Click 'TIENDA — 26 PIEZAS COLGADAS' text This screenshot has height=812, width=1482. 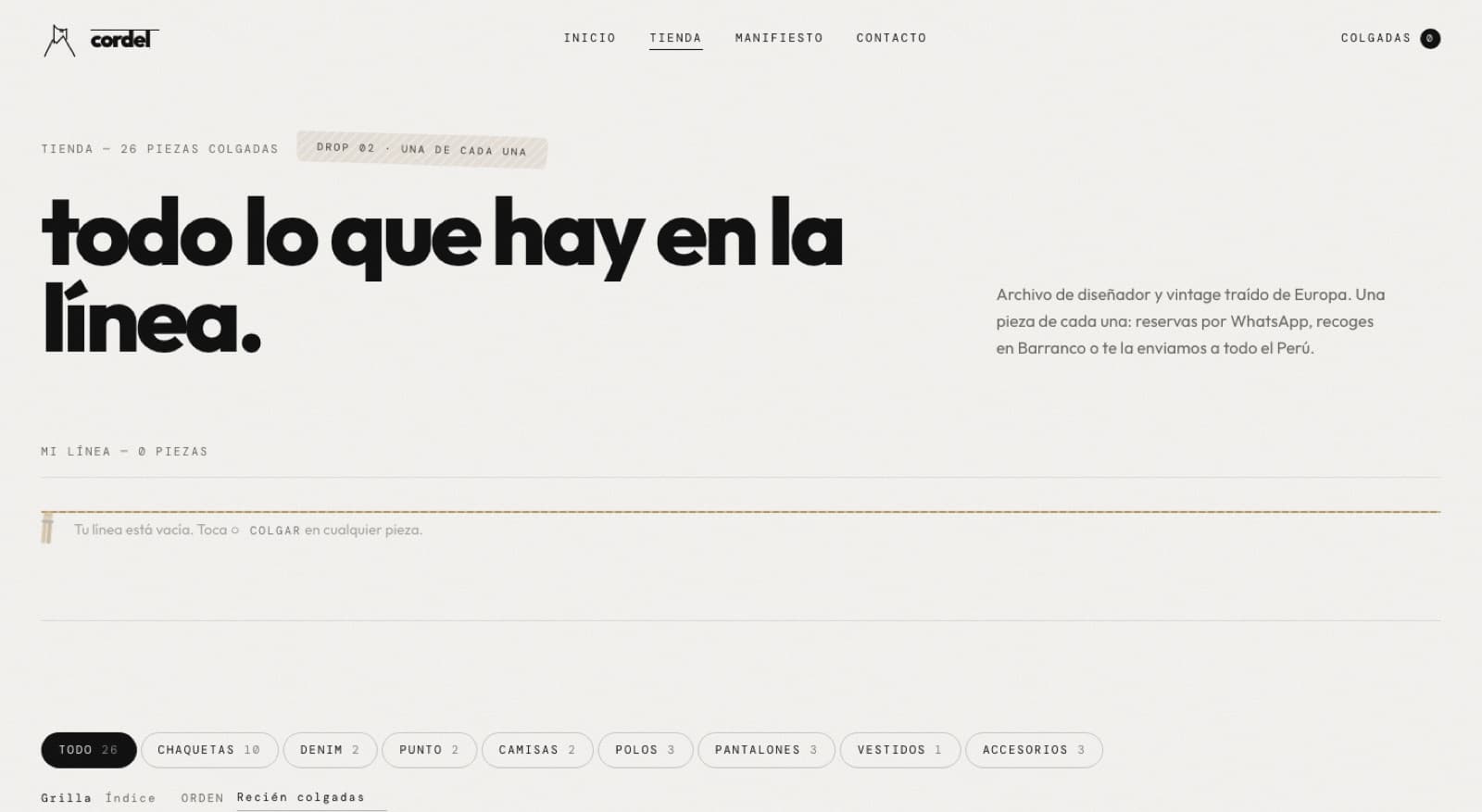[x=159, y=149]
